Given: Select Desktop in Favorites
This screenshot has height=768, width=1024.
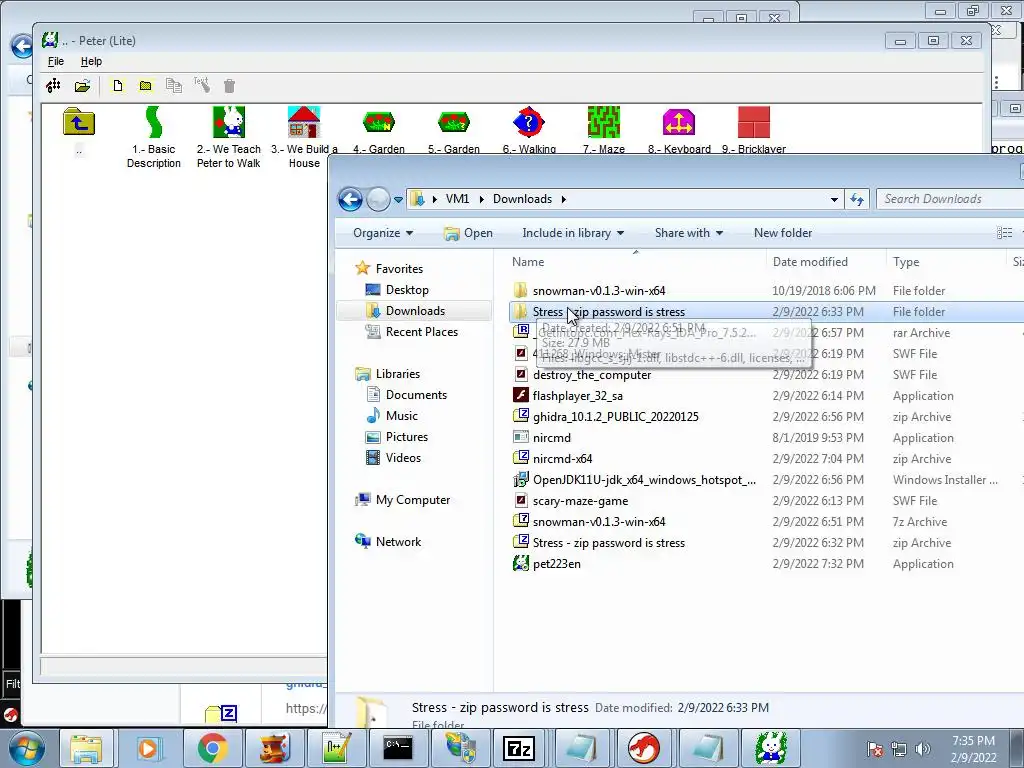Looking at the screenshot, I should click(407, 290).
